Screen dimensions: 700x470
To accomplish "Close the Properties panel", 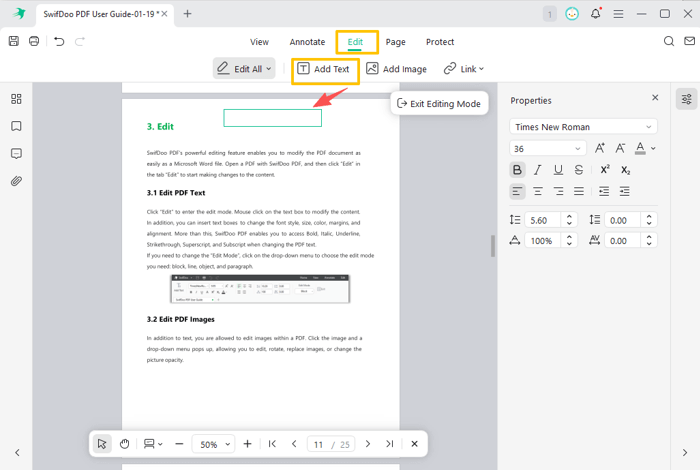I will [655, 98].
